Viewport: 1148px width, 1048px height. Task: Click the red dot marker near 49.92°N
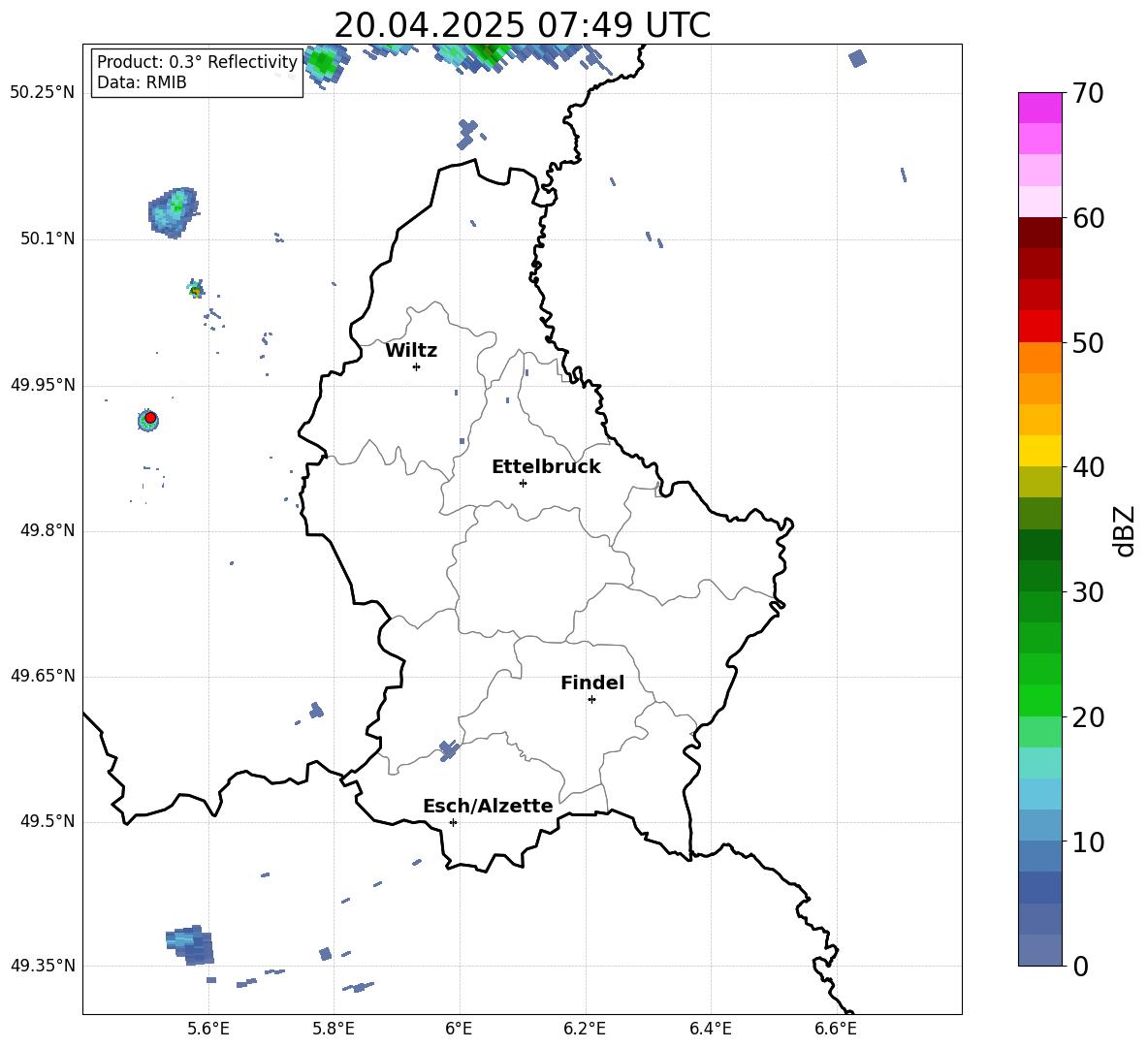pos(150,418)
